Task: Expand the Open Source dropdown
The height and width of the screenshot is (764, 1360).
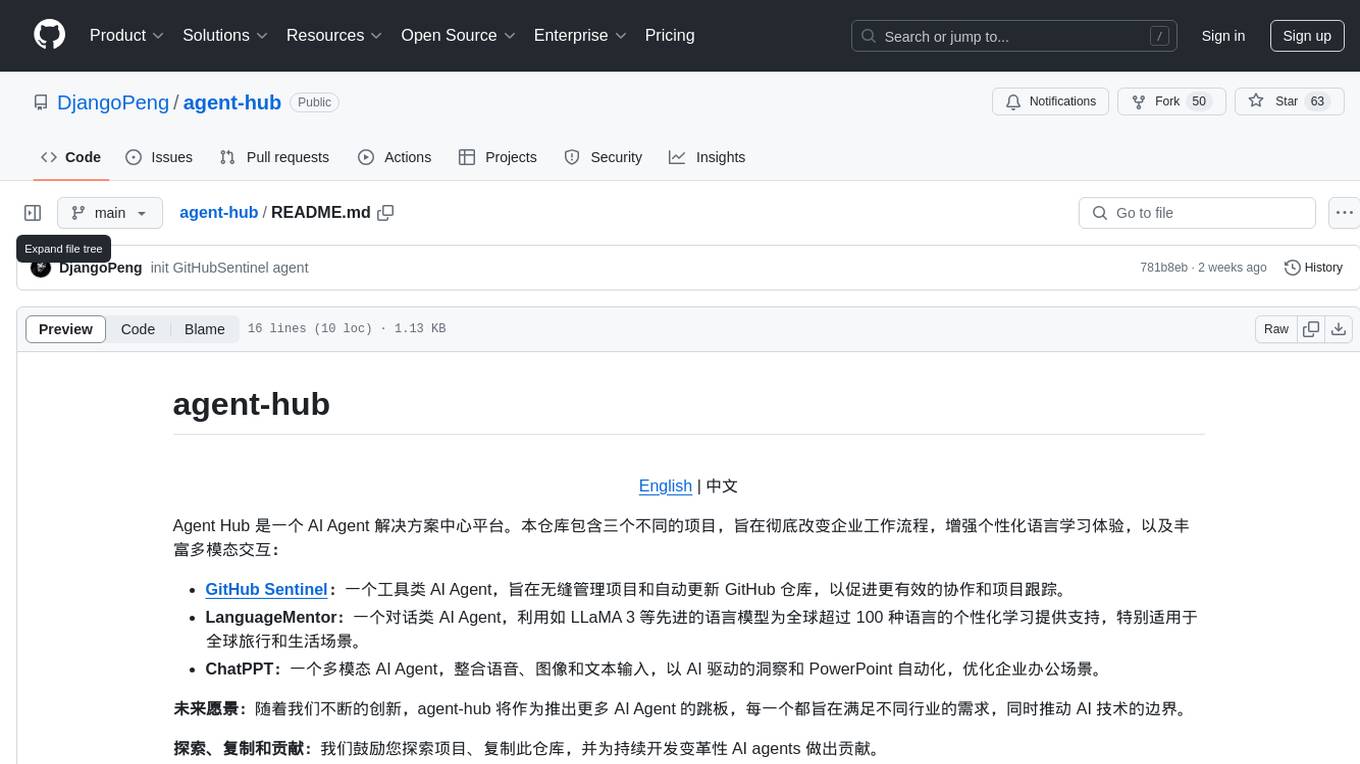Action: [458, 35]
